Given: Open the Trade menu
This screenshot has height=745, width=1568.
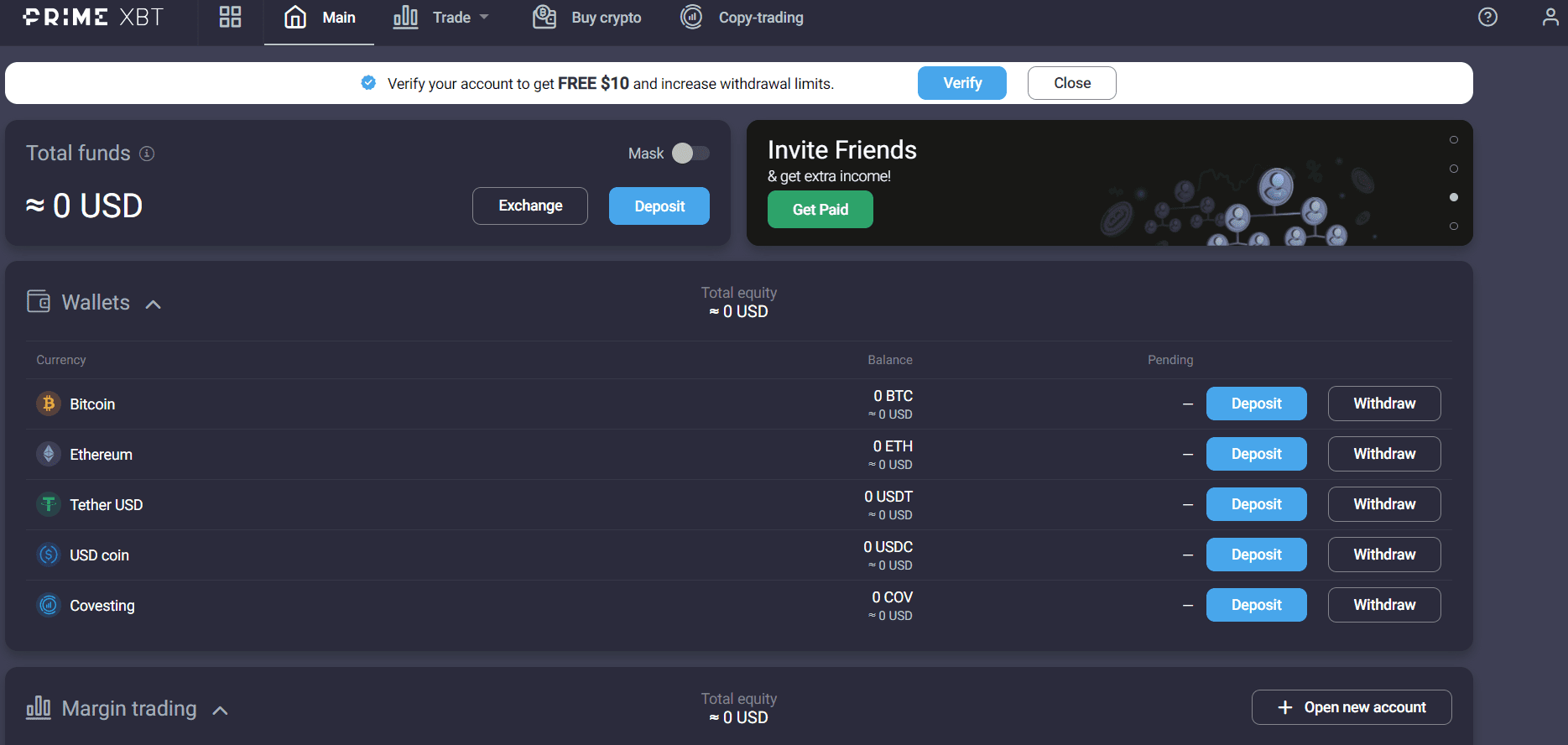Looking at the screenshot, I should pyautogui.click(x=440, y=18).
